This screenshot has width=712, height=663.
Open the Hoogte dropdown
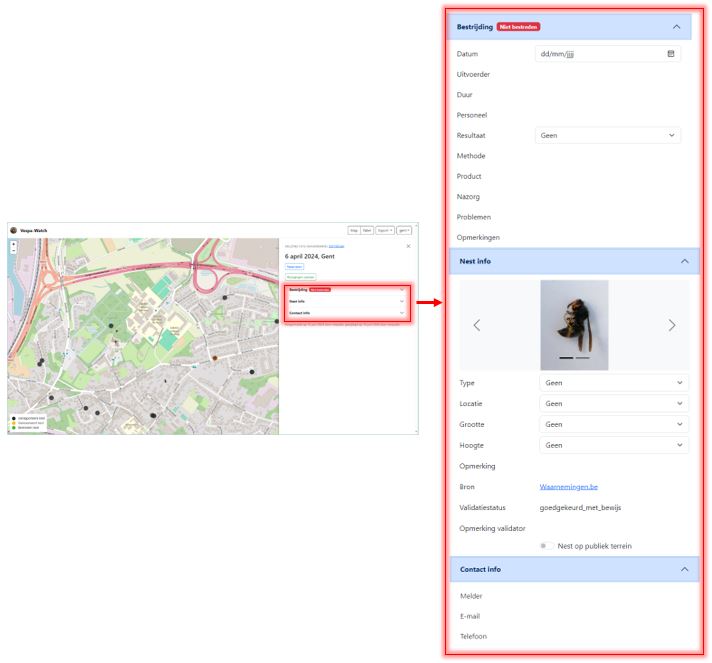[613, 445]
